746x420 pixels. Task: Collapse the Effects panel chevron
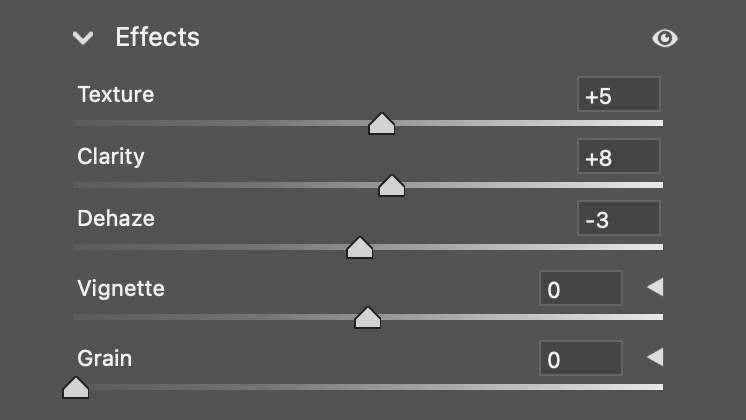(x=83, y=38)
